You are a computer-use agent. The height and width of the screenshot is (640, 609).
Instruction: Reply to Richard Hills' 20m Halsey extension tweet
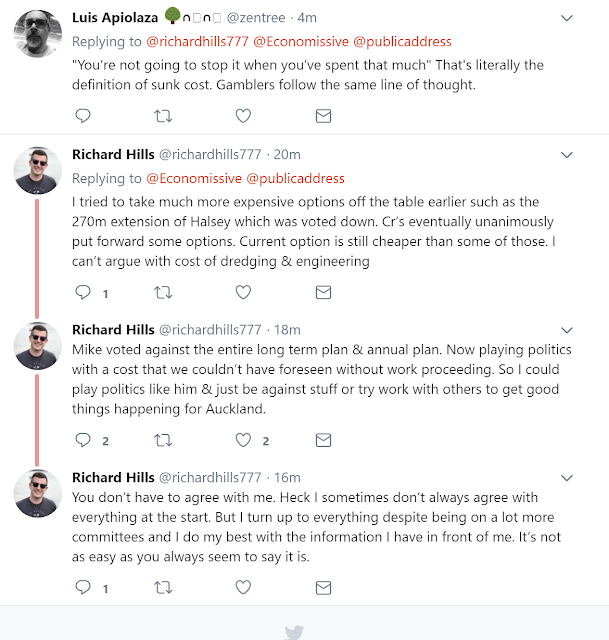coord(83,293)
